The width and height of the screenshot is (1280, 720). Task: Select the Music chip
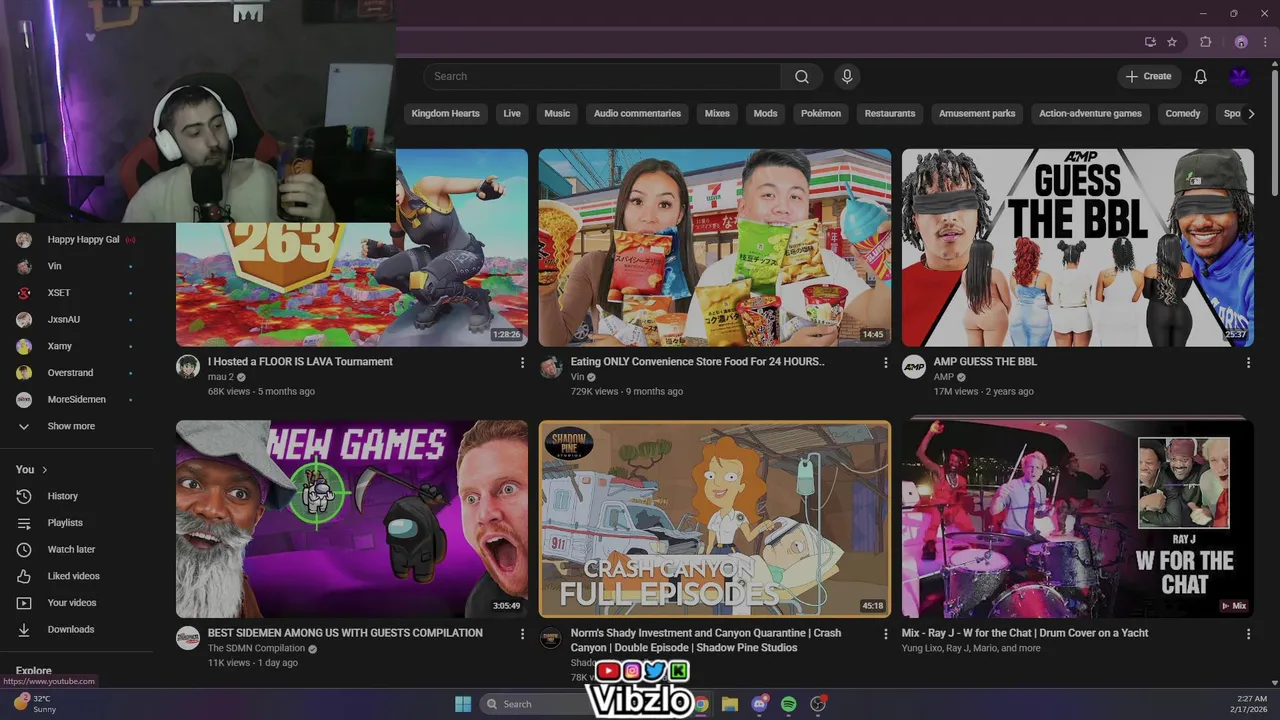click(x=557, y=114)
